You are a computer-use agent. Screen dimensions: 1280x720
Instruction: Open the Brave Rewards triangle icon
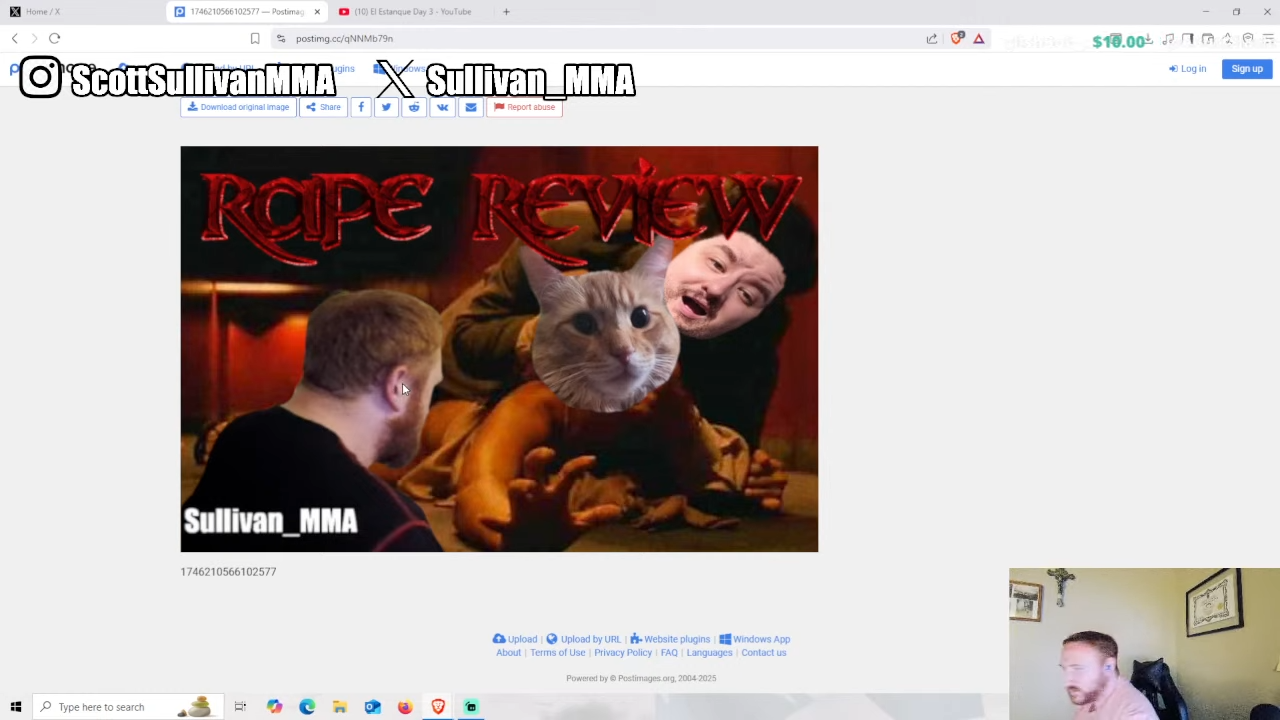point(979,39)
